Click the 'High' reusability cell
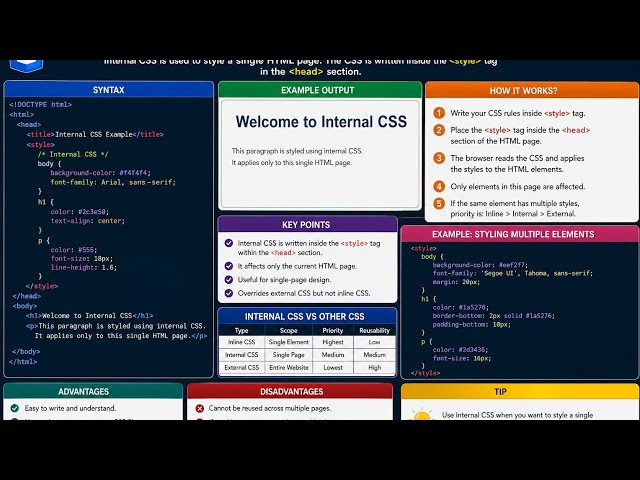640x480 pixels. (x=375, y=367)
